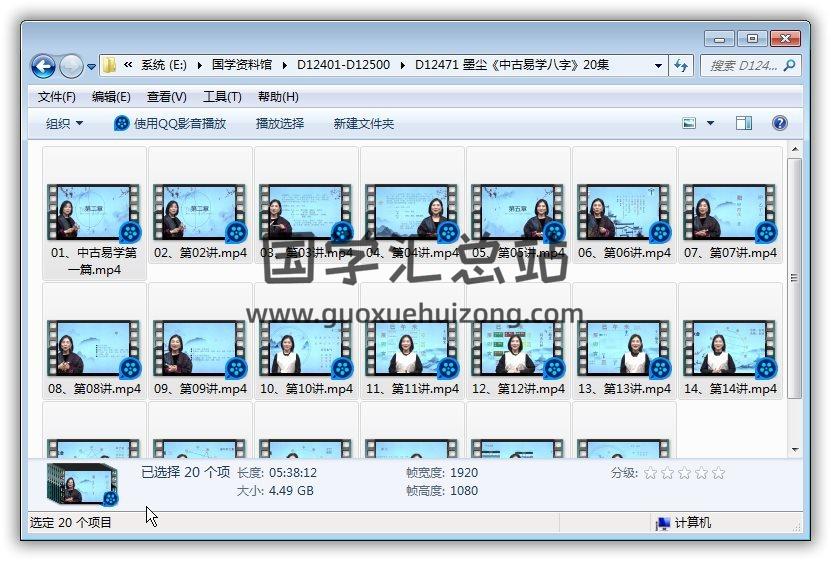Toggle the preview pane icon
The width and height of the screenshot is (831, 561).
pyautogui.click(x=744, y=123)
